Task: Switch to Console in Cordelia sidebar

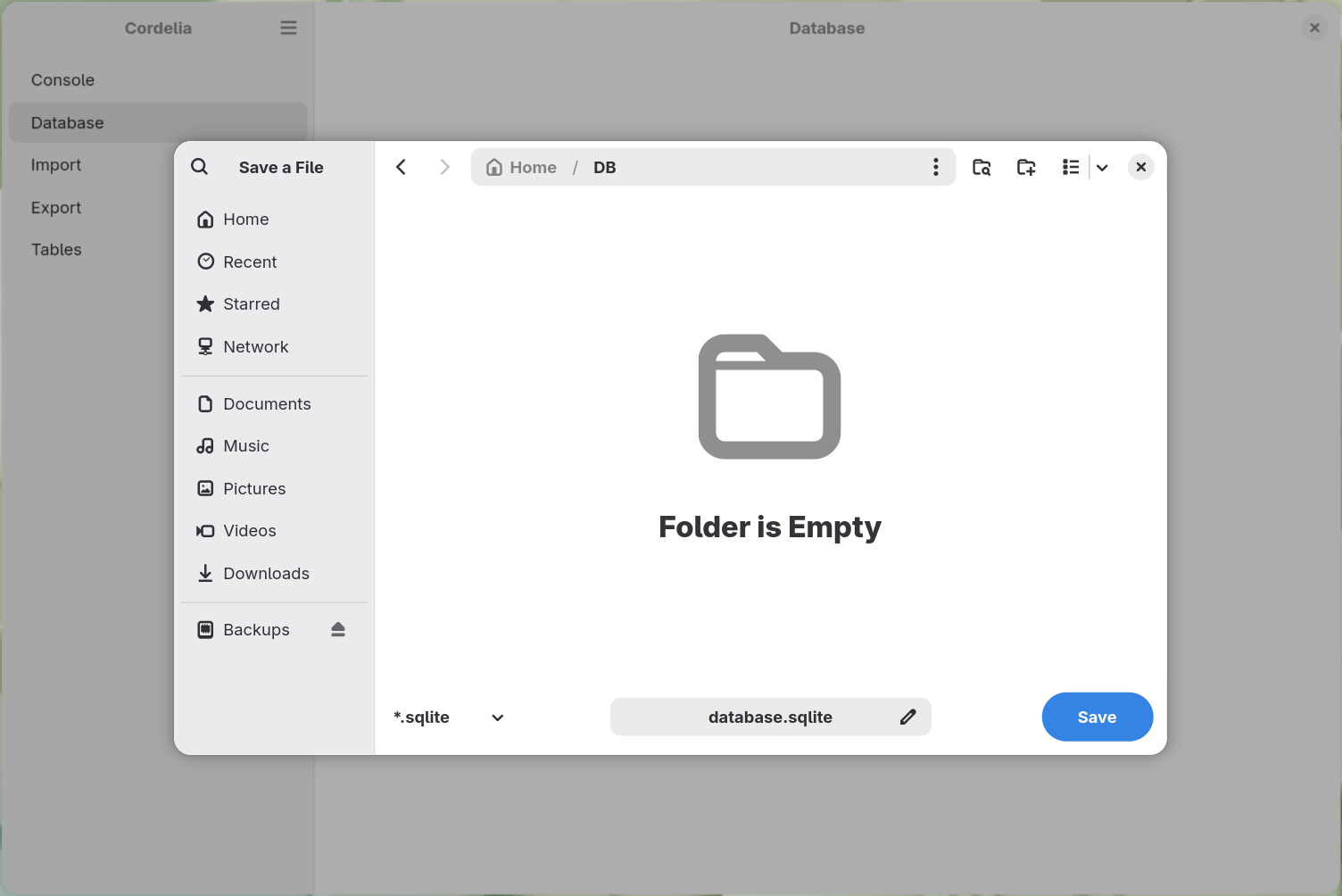Action: pos(158,80)
